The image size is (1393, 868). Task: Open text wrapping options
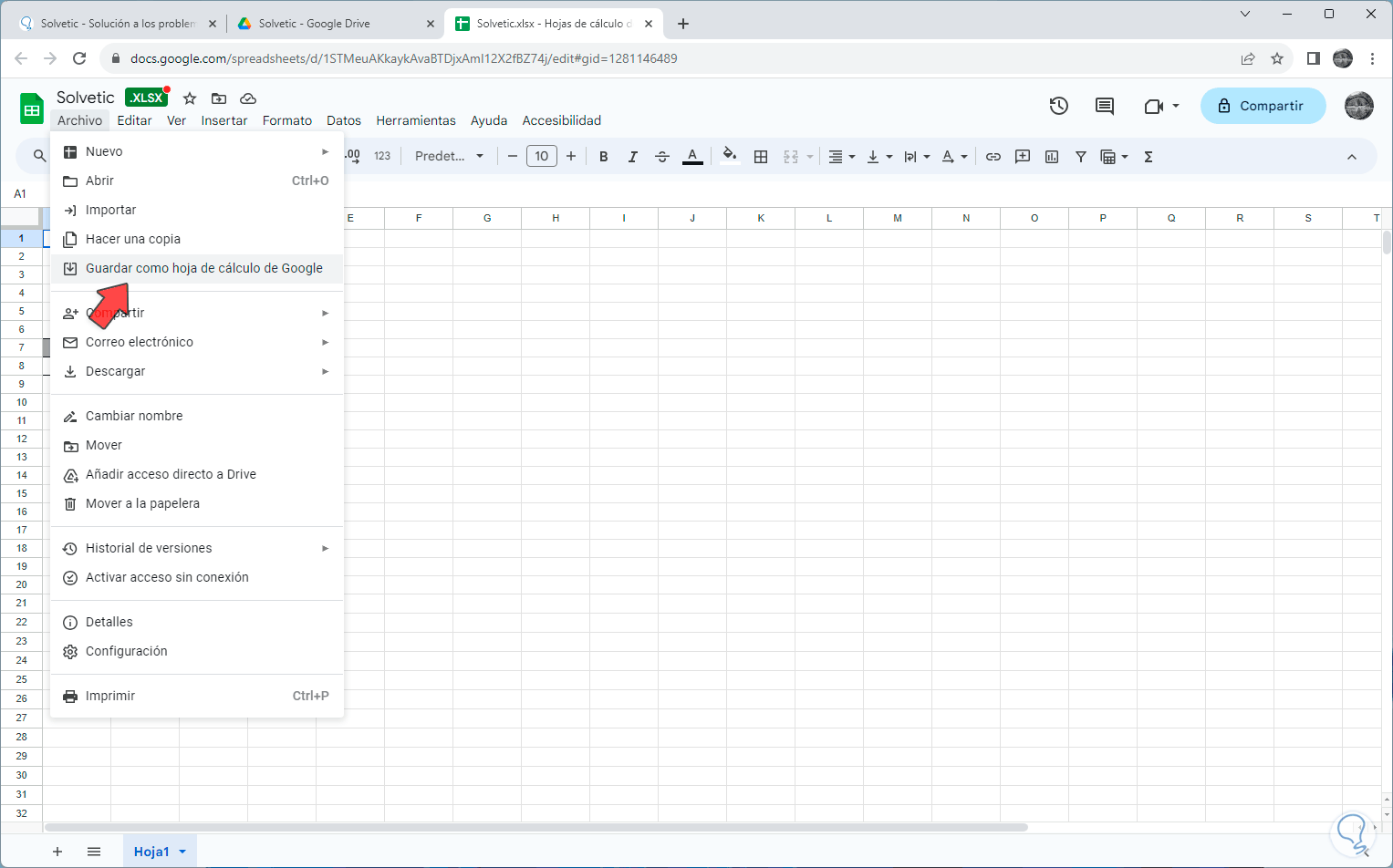click(x=917, y=157)
